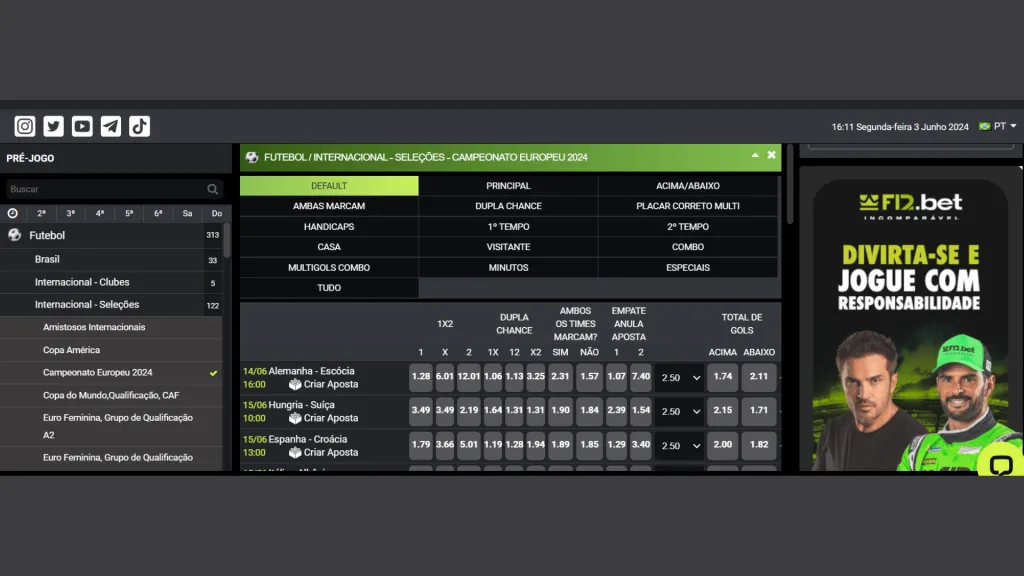Image resolution: width=1024 pixels, height=576 pixels.
Task: Close the Campeonato Europeu 2024 panel
Action: [771, 156]
